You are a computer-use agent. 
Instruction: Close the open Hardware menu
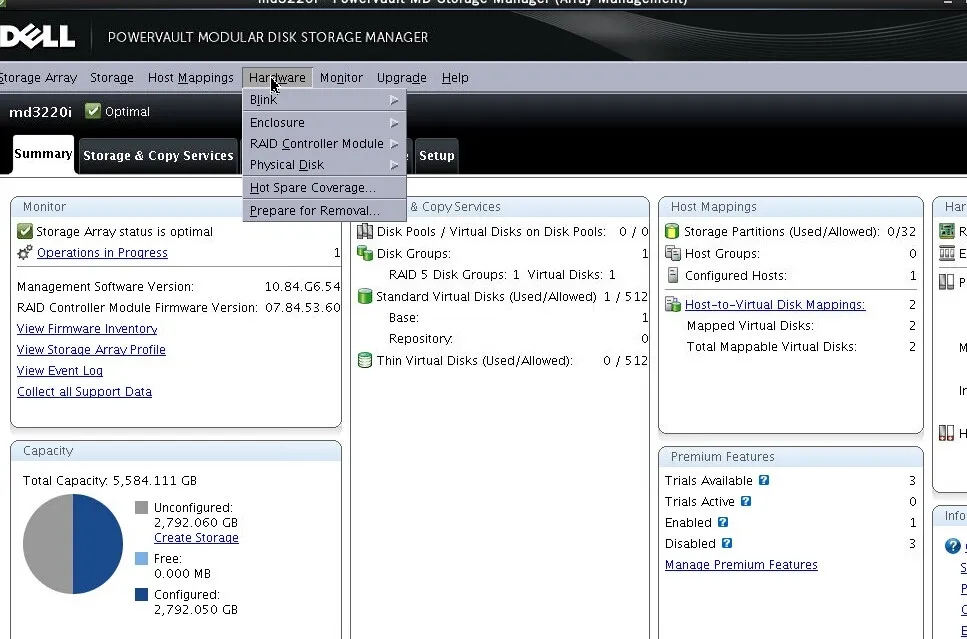pos(278,78)
